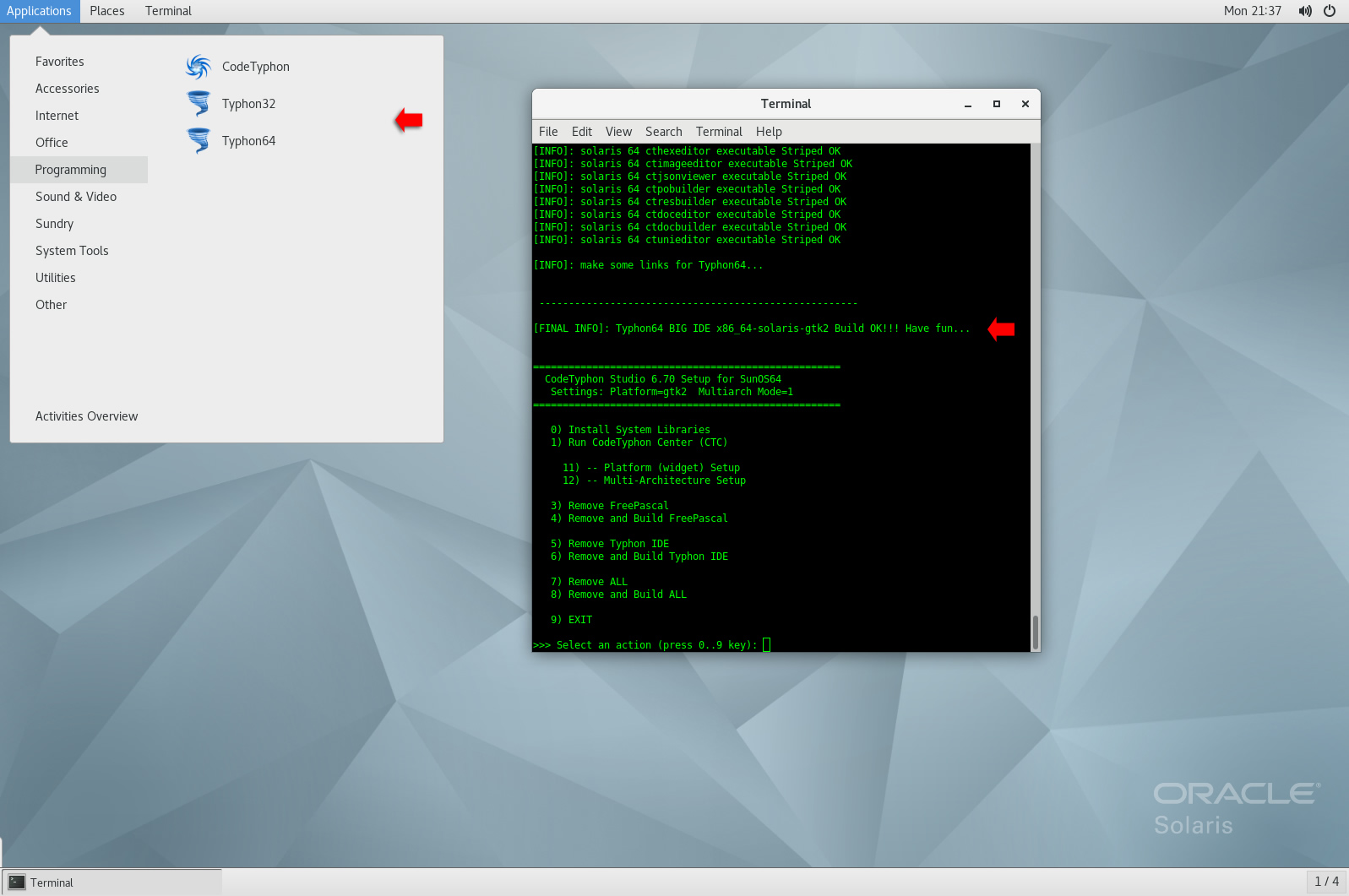Viewport: 1349px width, 896px height.
Task: Open the Edit menu in Terminal
Action: (x=582, y=132)
